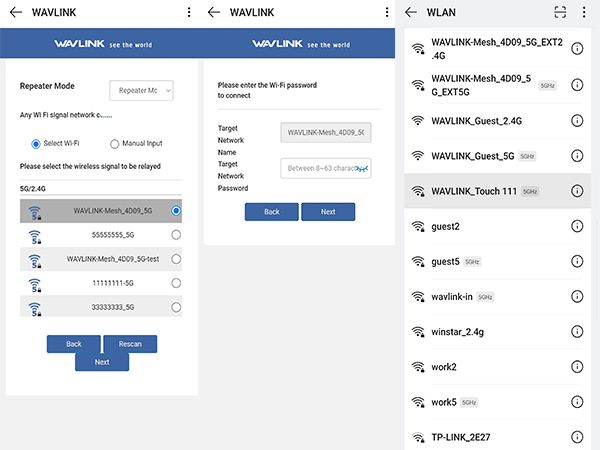Open info for winstar_2.4g network
600x450 pixels.
click(x=577, y=332)
